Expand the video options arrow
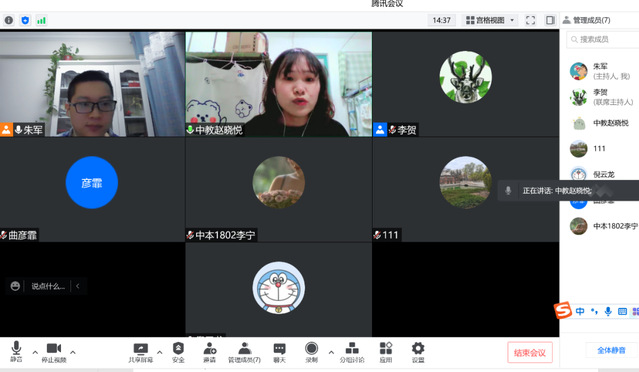 click(x=73, y=352)
